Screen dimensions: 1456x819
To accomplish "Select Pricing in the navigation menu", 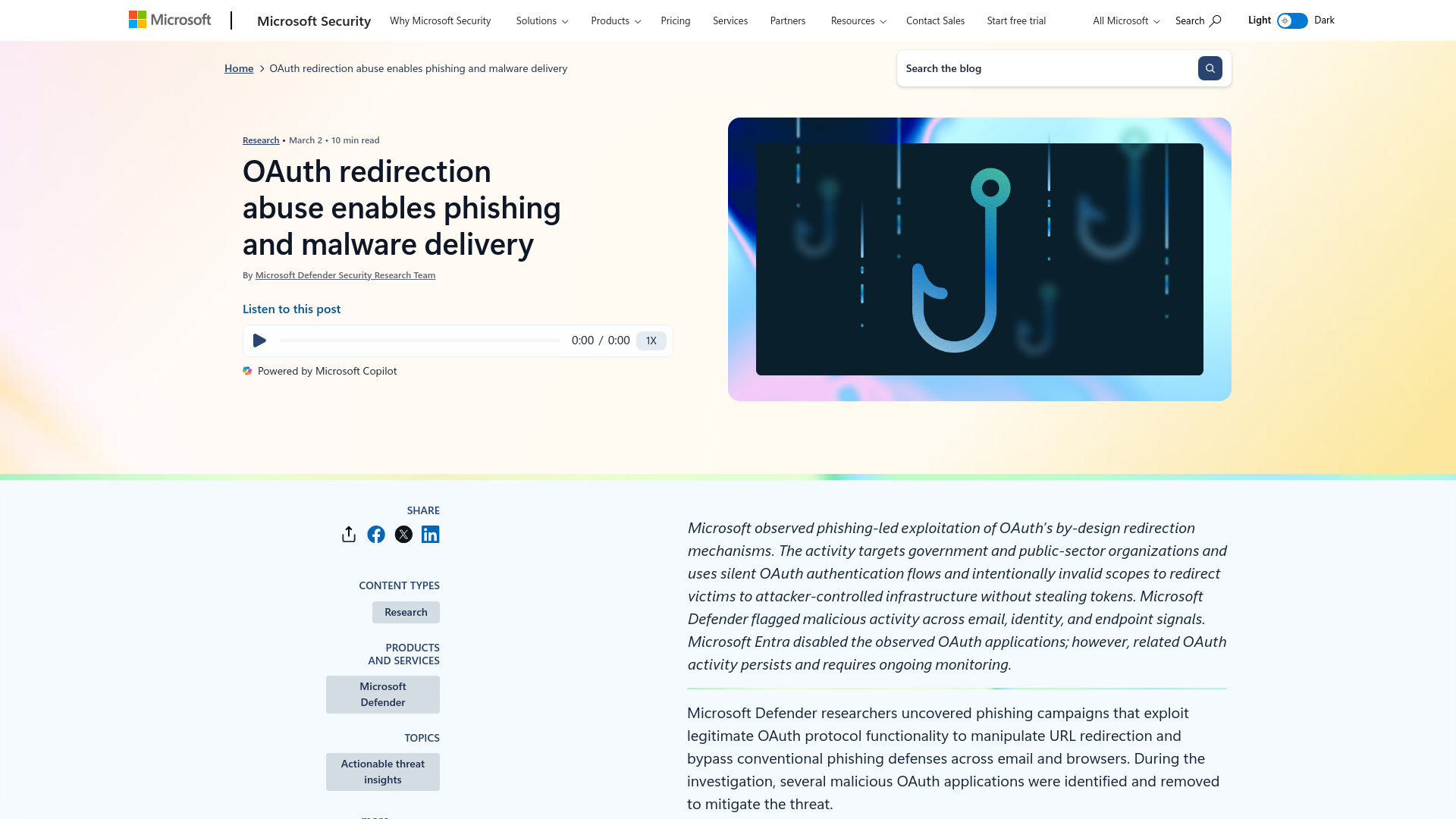I will coord(675,20).
